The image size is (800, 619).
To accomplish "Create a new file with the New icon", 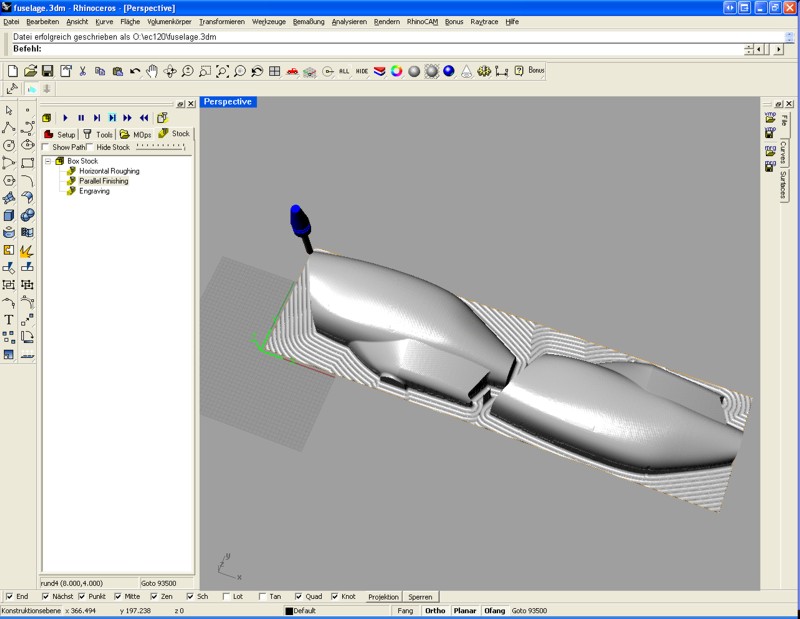I will [13, 71].
